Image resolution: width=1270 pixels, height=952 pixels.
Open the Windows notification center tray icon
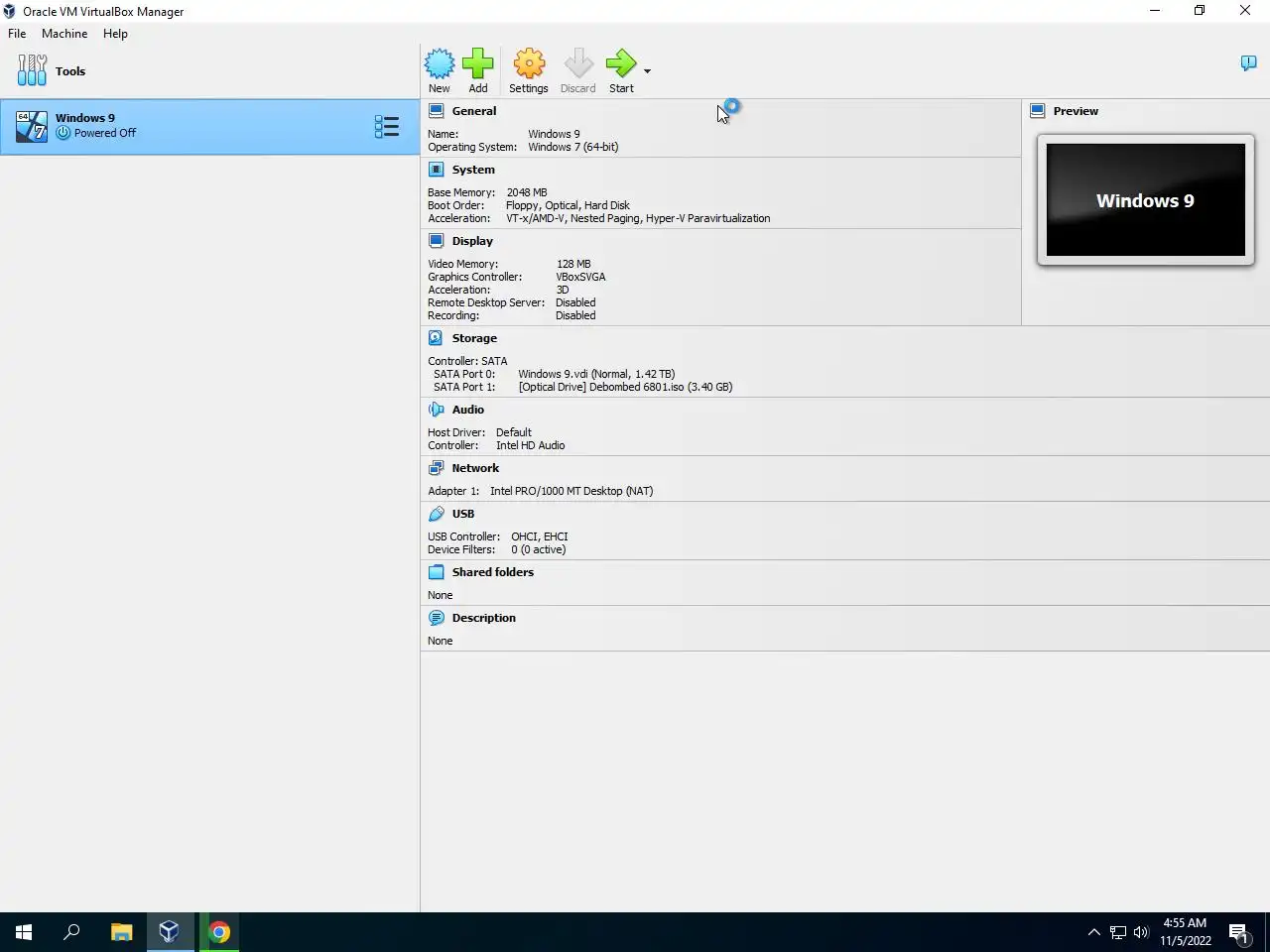coord(1239,932)
